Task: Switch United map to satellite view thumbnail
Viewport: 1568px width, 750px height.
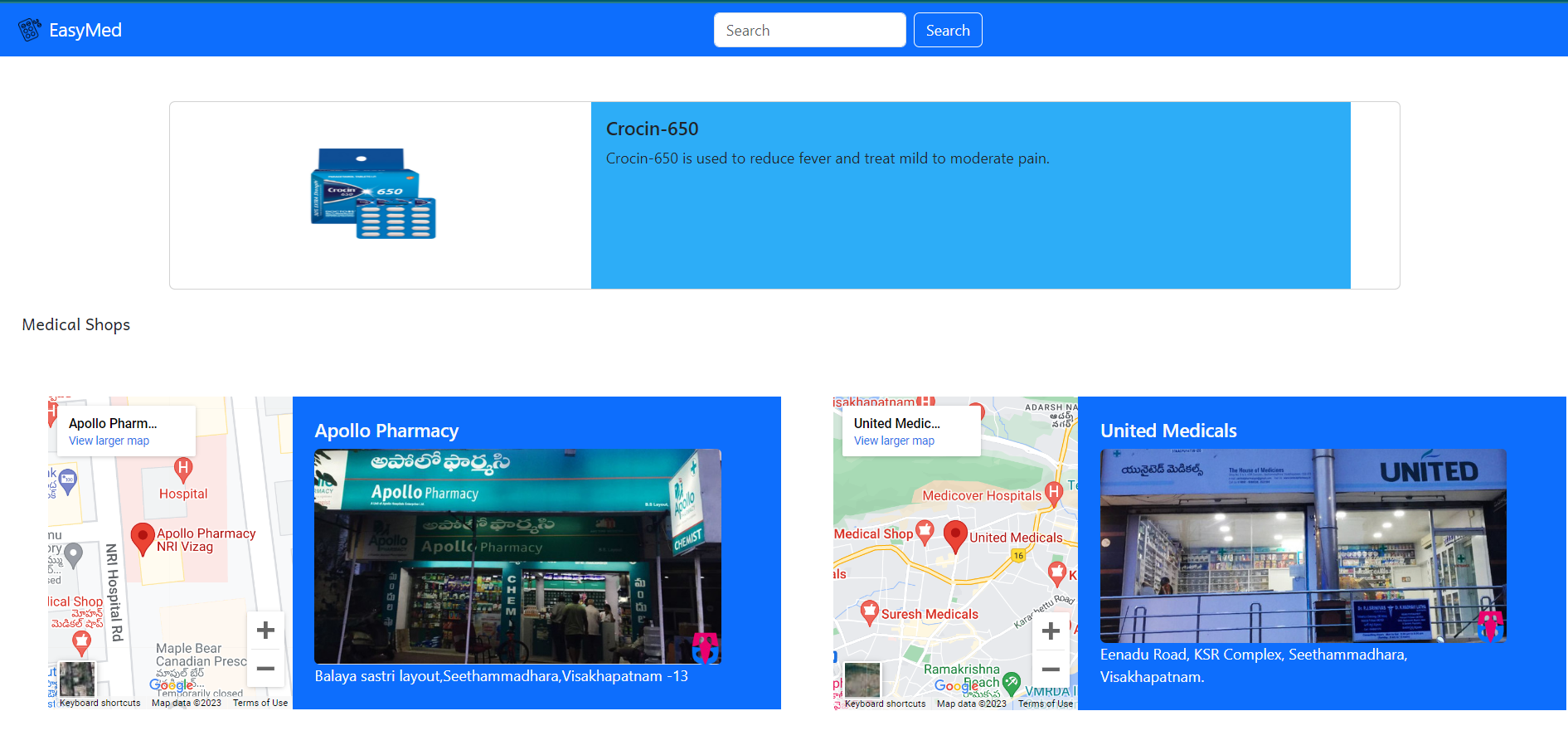Action: [862, 679]
